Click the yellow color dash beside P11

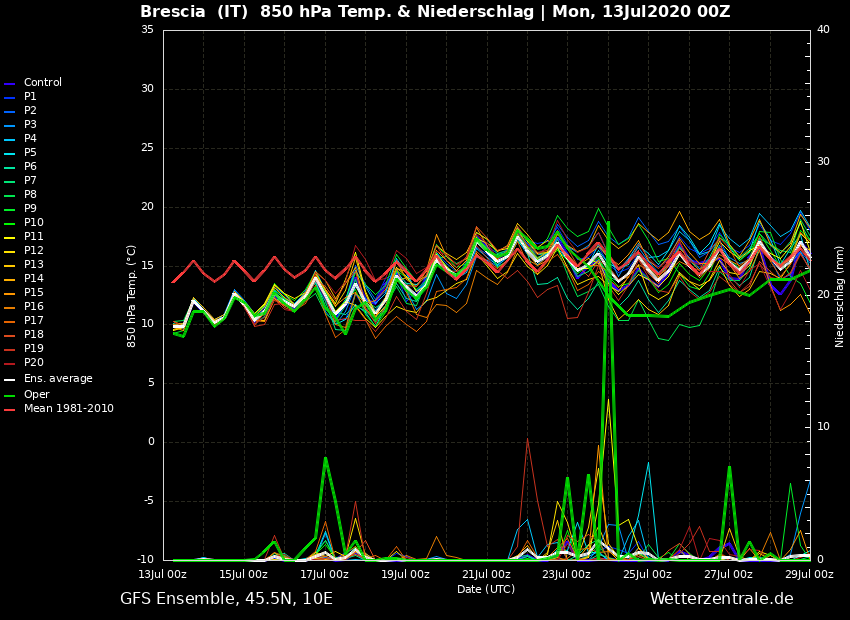[10, 238]
